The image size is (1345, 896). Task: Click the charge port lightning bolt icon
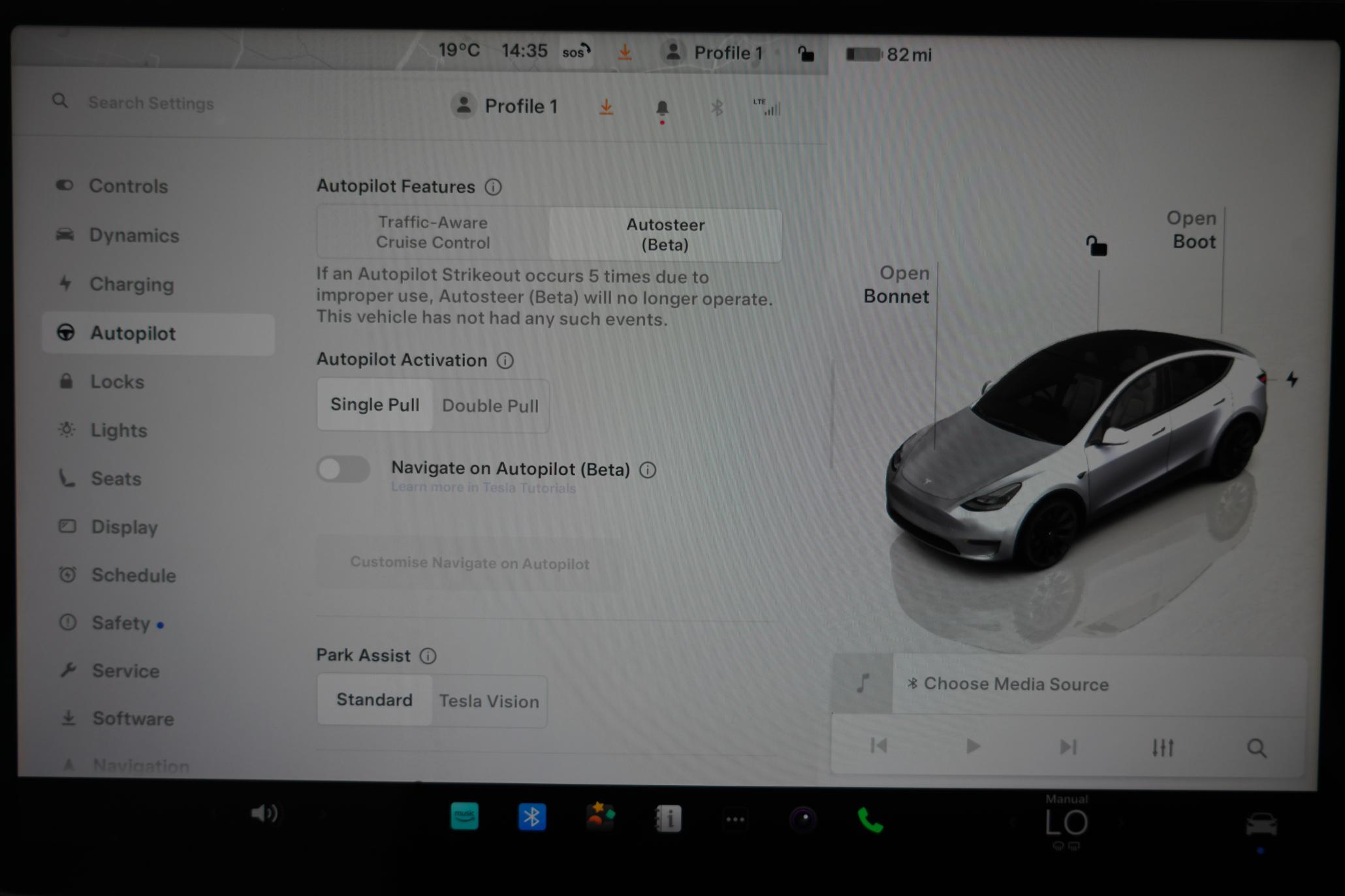(1292, 379)
